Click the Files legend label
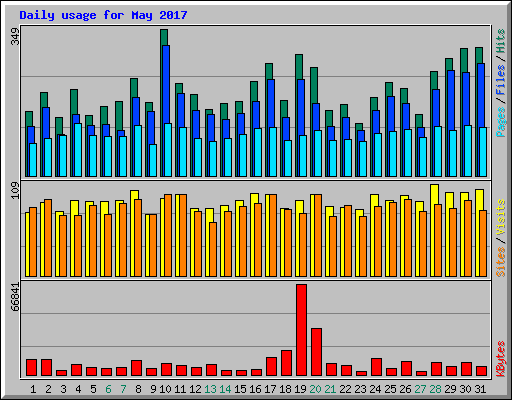The width and height of the screenshot is (512, 400). click(x=501, y=80)
